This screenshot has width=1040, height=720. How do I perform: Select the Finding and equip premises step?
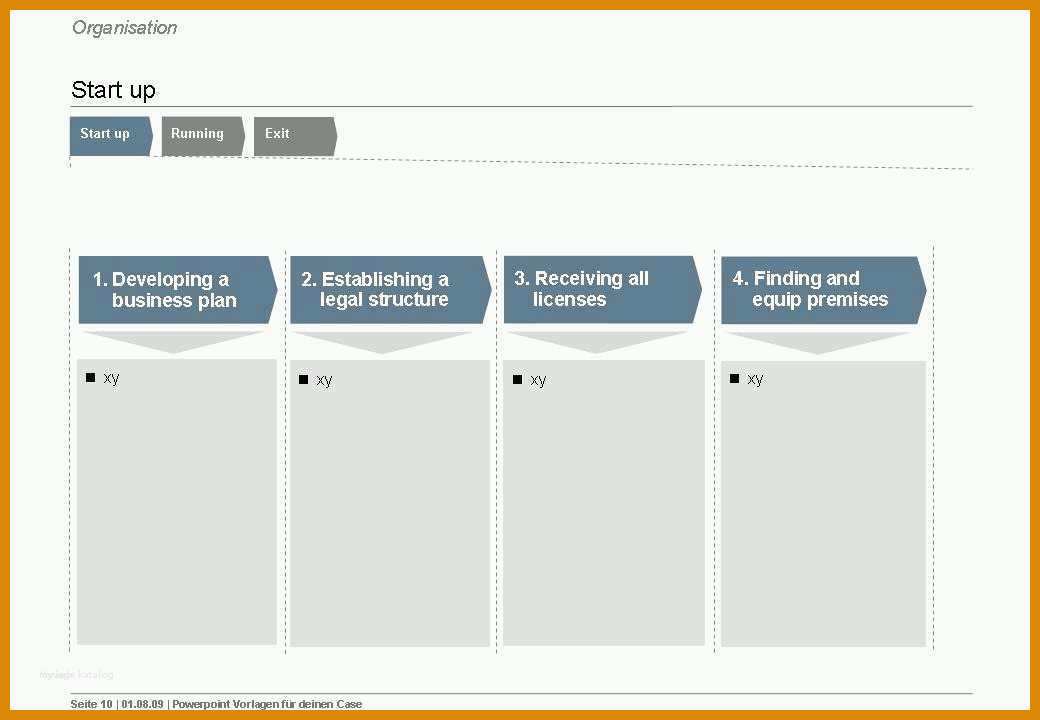point(823,290)
